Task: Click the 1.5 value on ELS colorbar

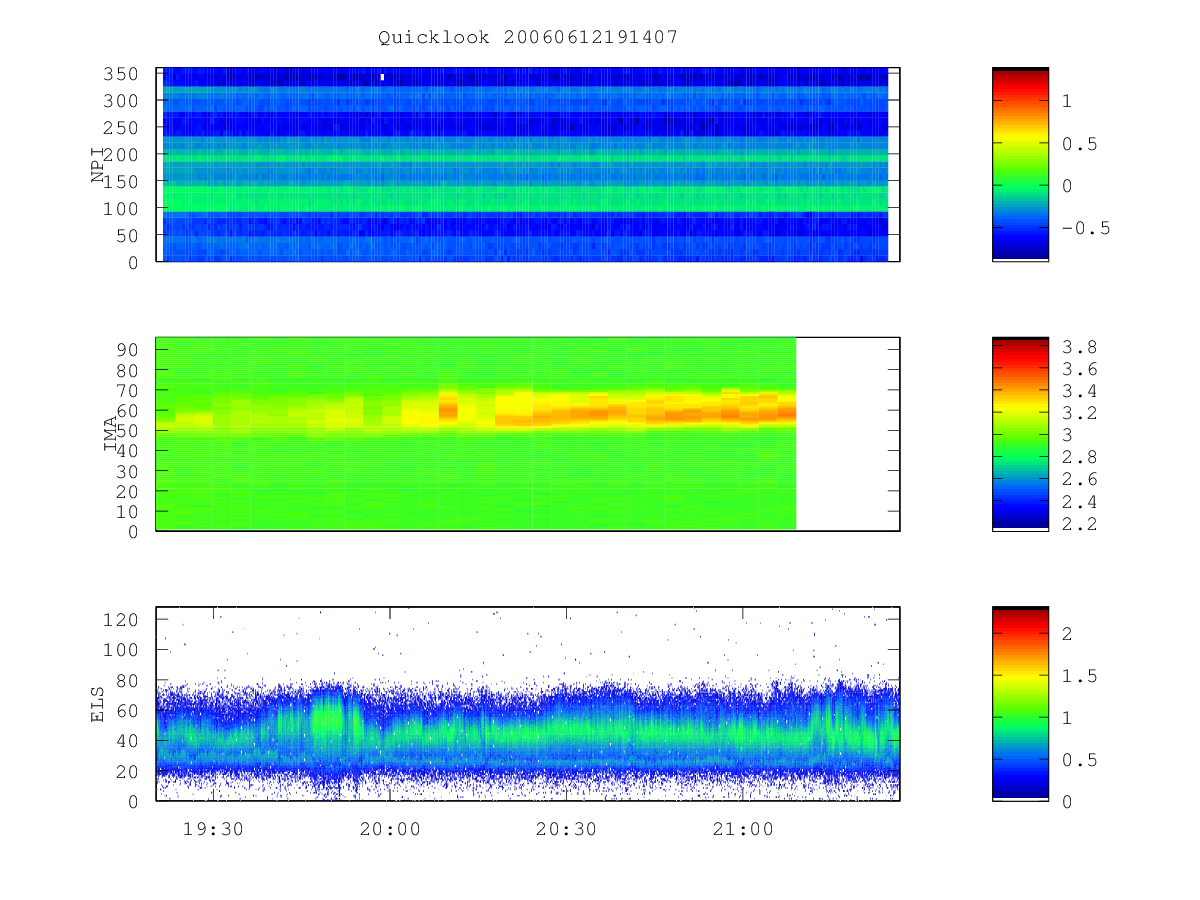Action: click(1076, 676)
